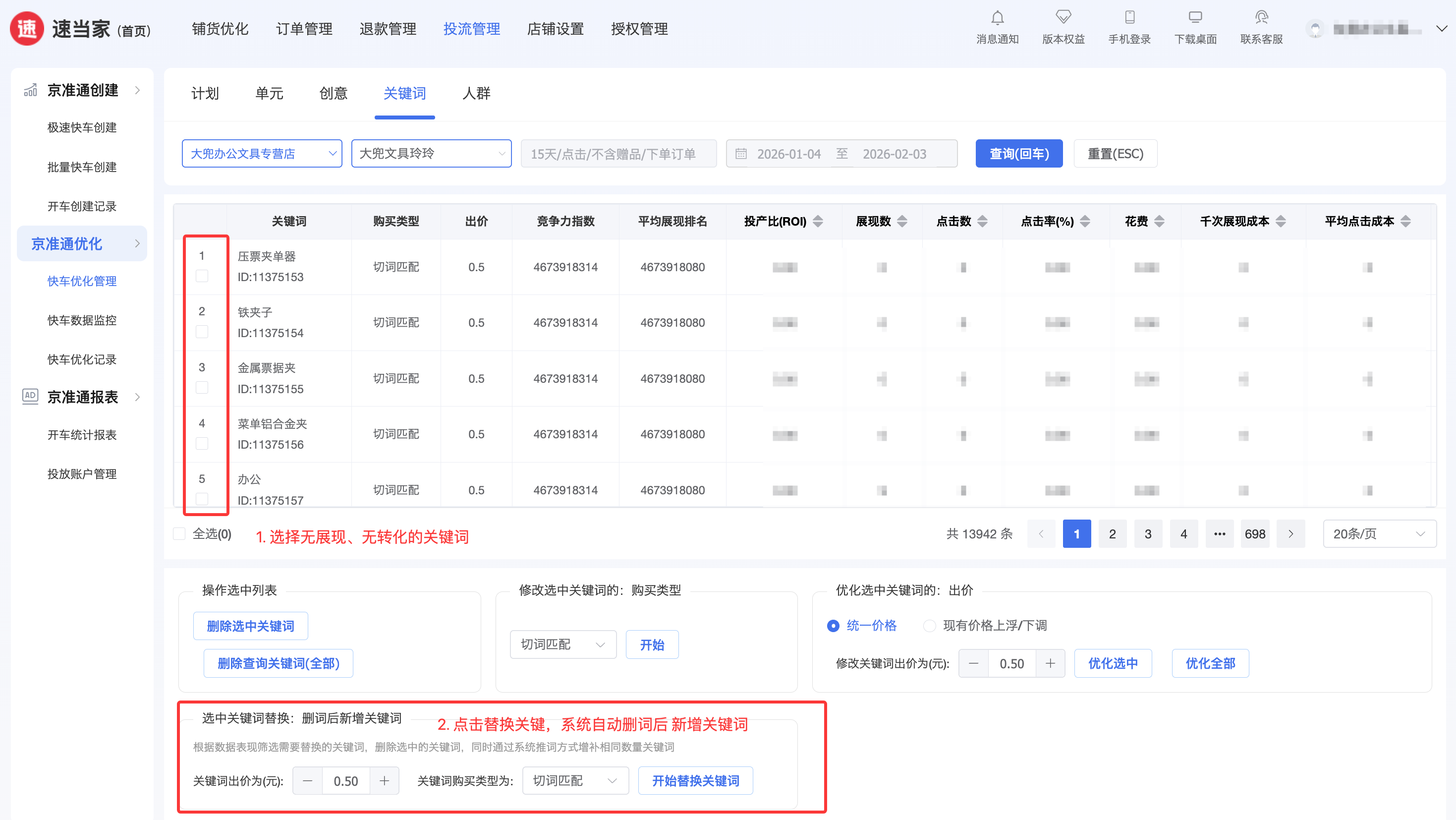Expand the 京准通报表 sidebar section
1456x820 pixels.
point(83,397)
